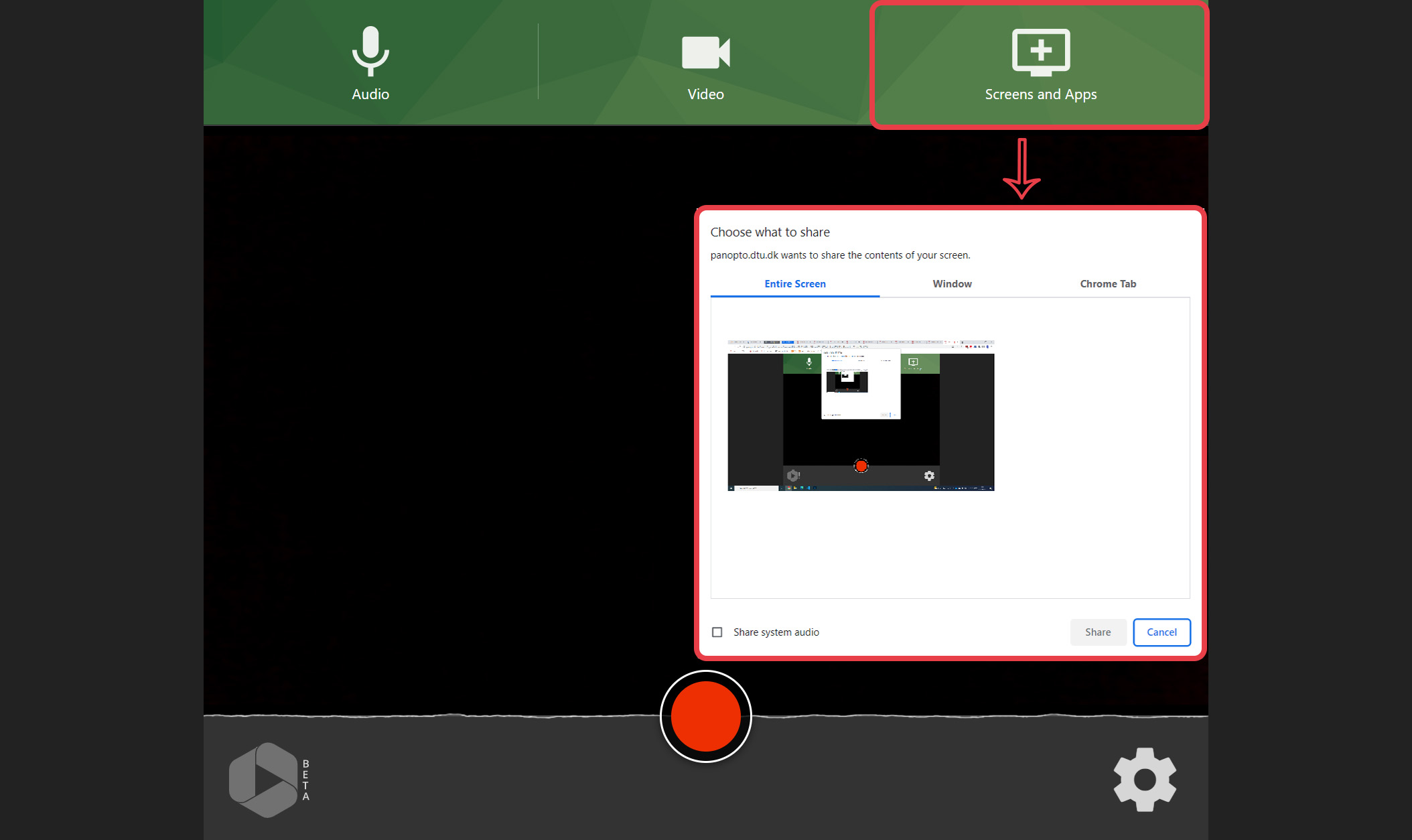Open settings with the gear icon
Viewport: 1412px width, 840px height.
coord(1145,780)
